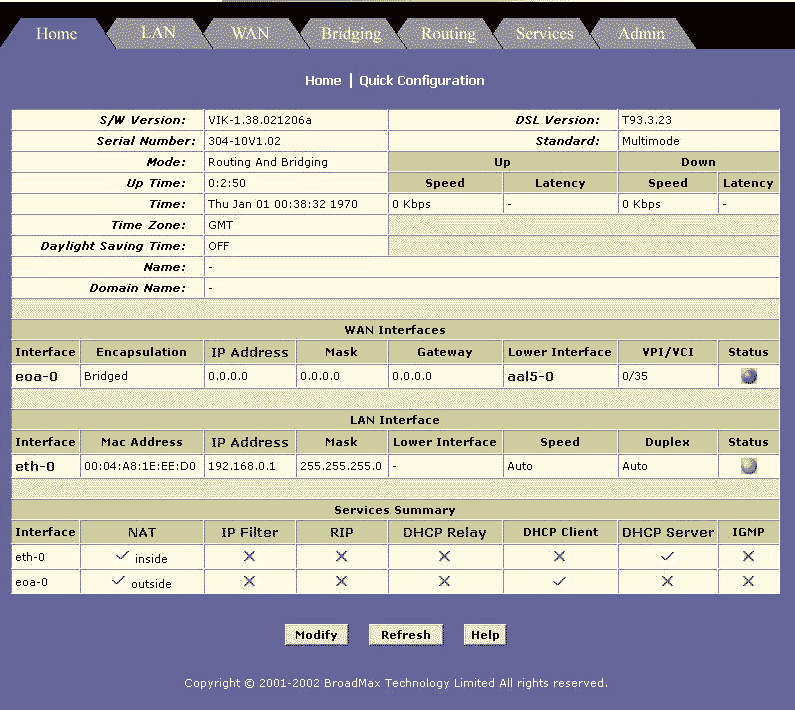Image resolution: width=795 pixels, height=710 pixels.
Task: Click the DHCP Server cross for eoa-0
Action: tap(667, 581)
